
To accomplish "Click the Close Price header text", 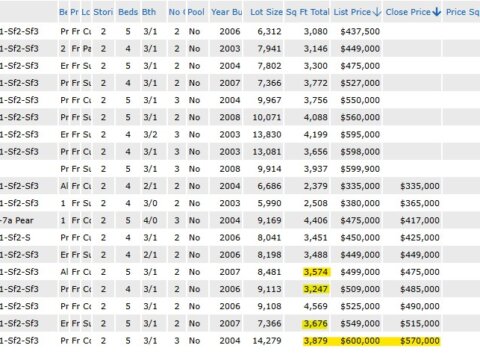I will [x=408, y=12].
